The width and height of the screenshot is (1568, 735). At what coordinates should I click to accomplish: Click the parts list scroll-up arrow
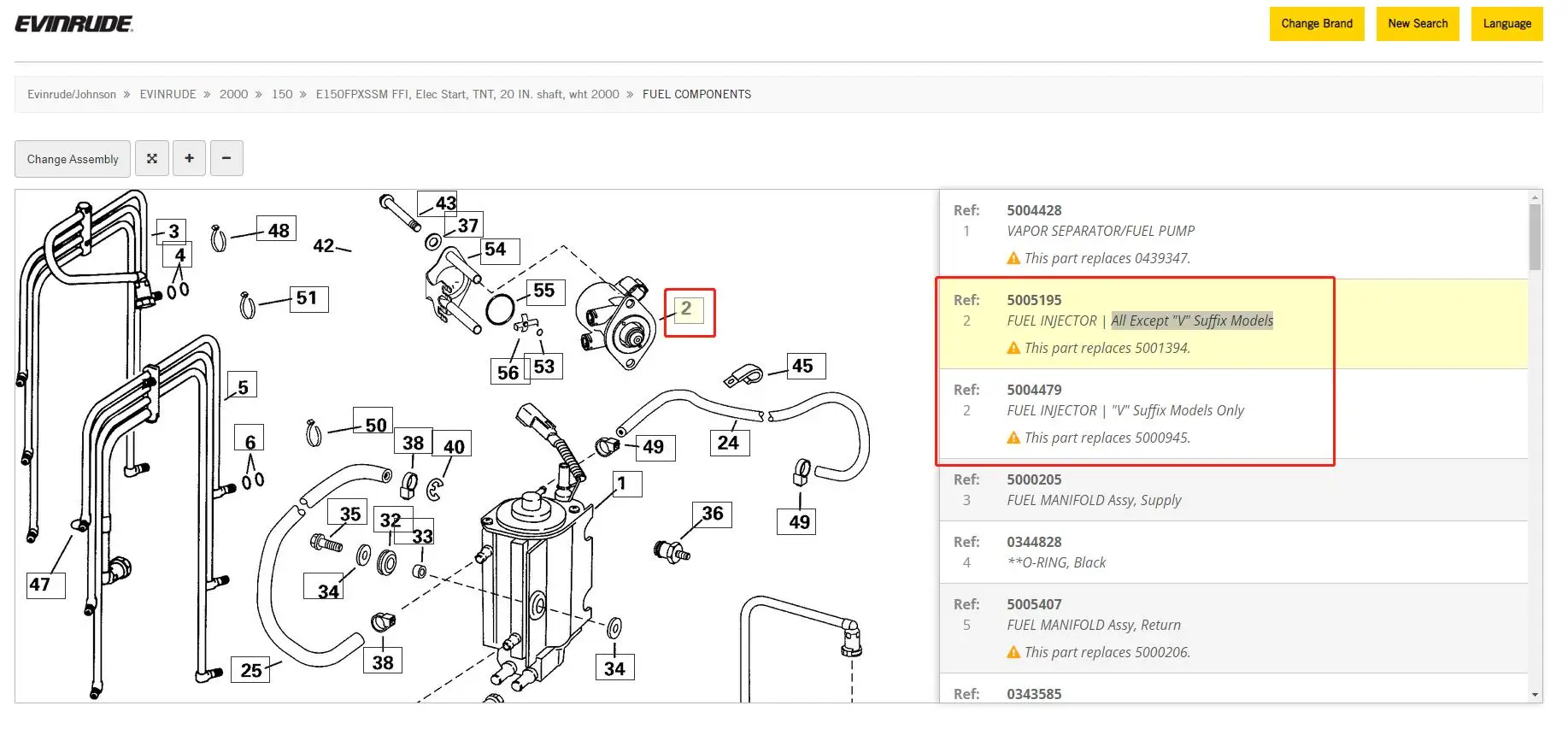[x=1536, y=197]
